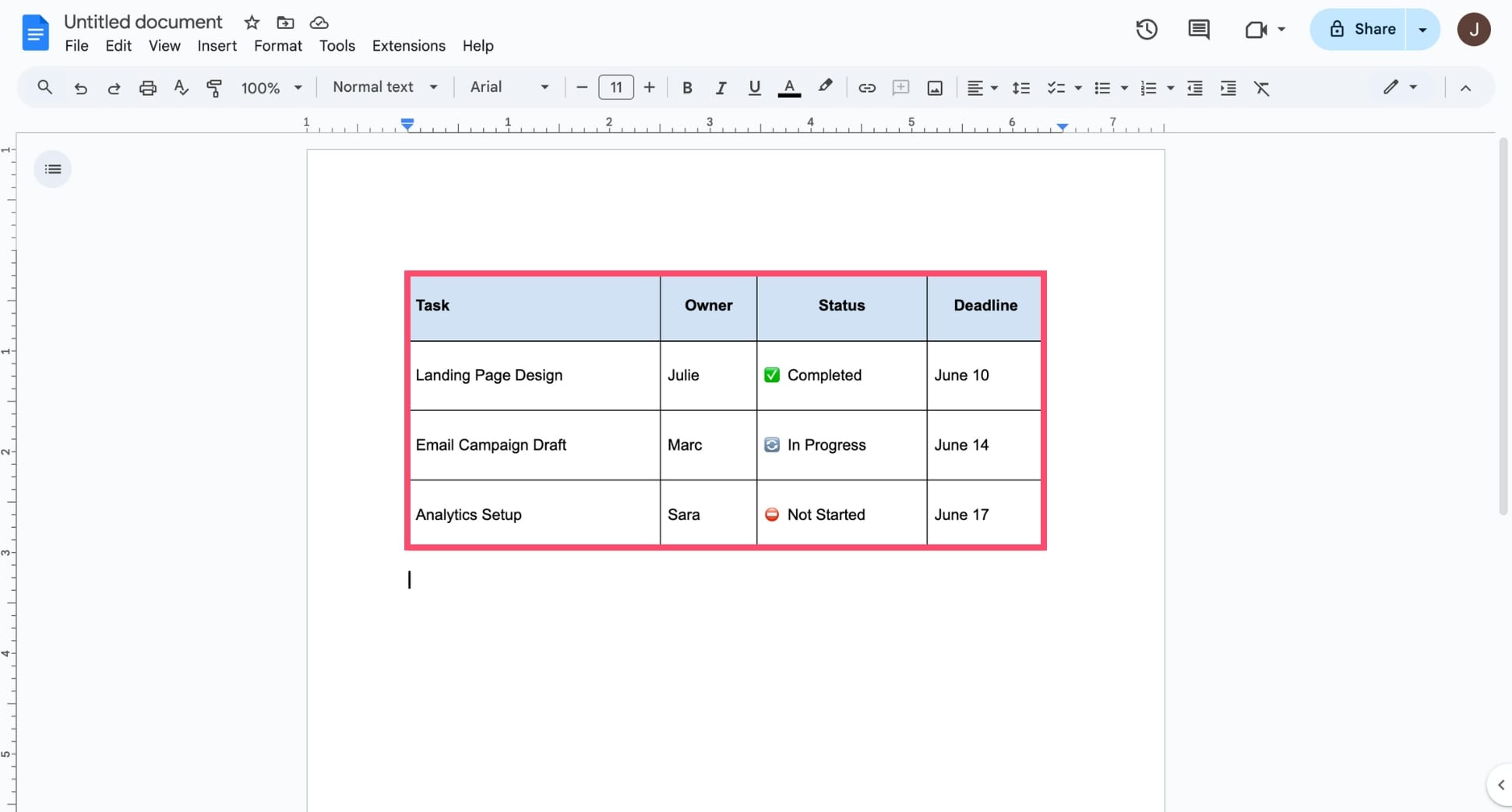Add a comment from toolbar
Screen dimensions: 1512x812
pyautogui.click(x=901, y=87)
